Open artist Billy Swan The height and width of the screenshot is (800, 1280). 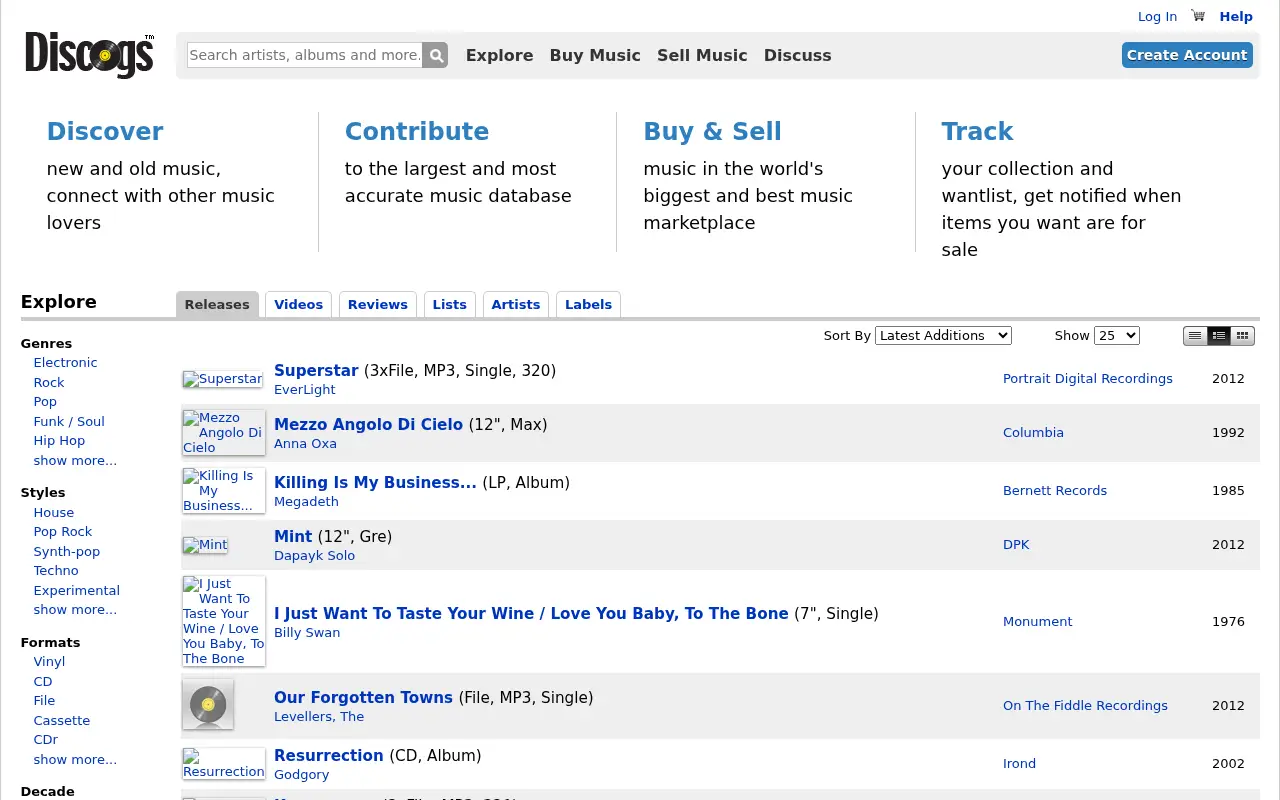pyautogui.click(x=307, y=633)
